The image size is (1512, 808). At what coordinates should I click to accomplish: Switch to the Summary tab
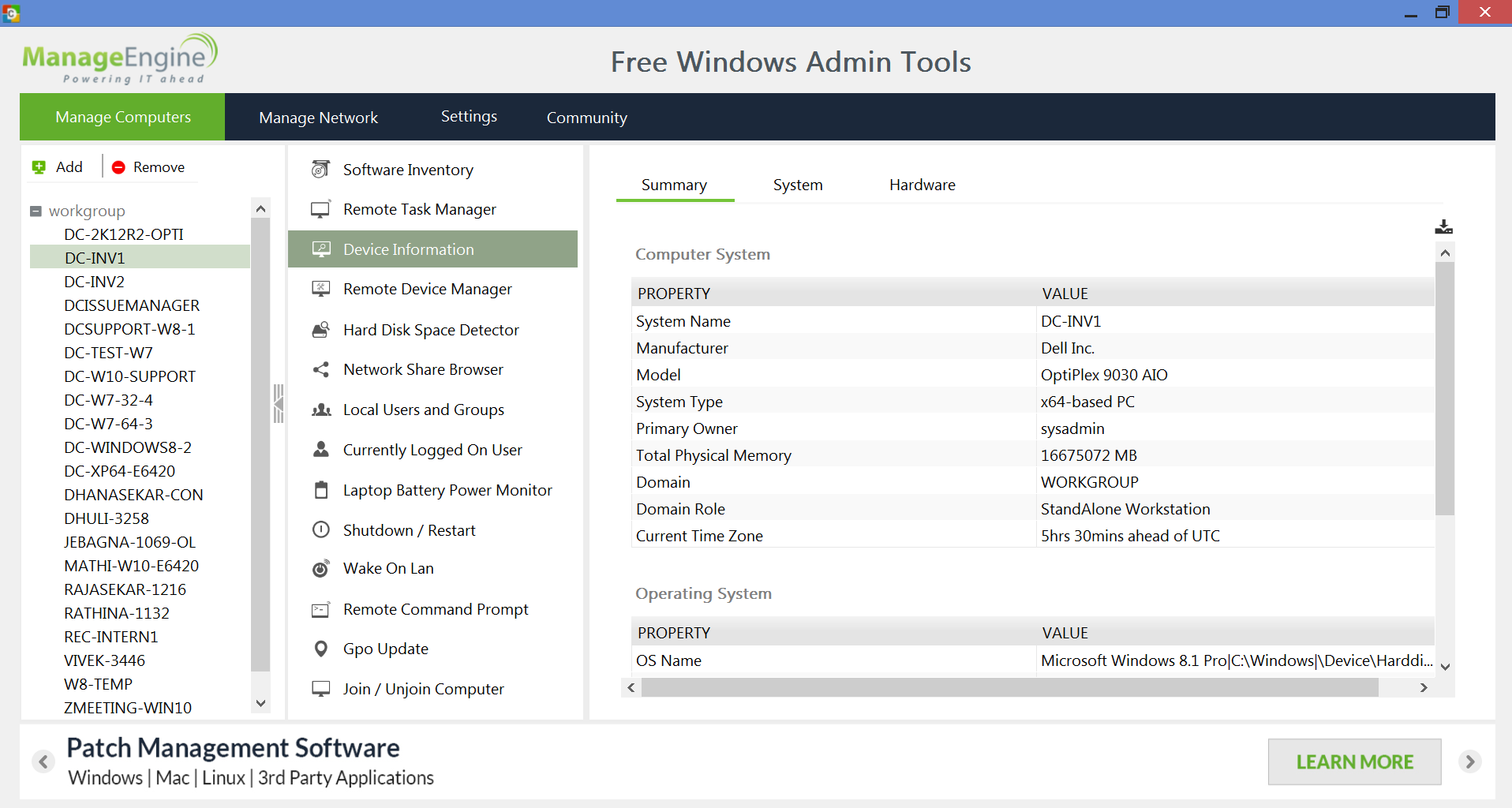pos(674,185)
